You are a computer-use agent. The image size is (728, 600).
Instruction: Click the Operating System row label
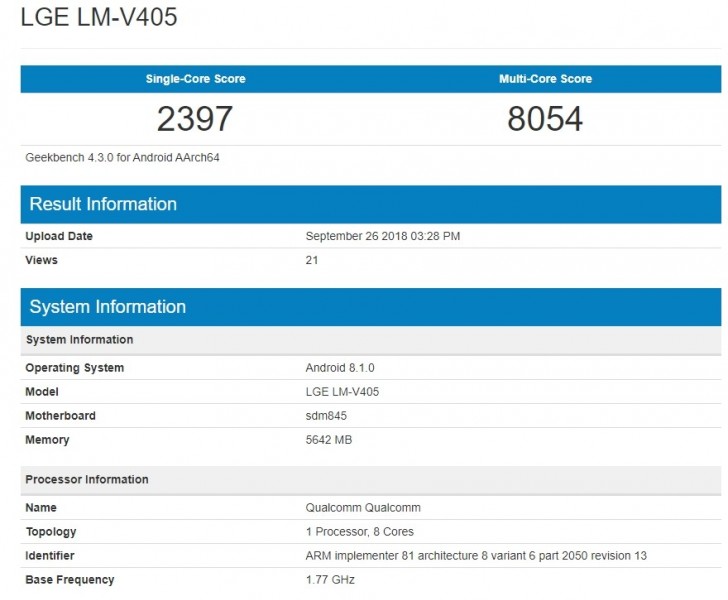click(75, 368)
